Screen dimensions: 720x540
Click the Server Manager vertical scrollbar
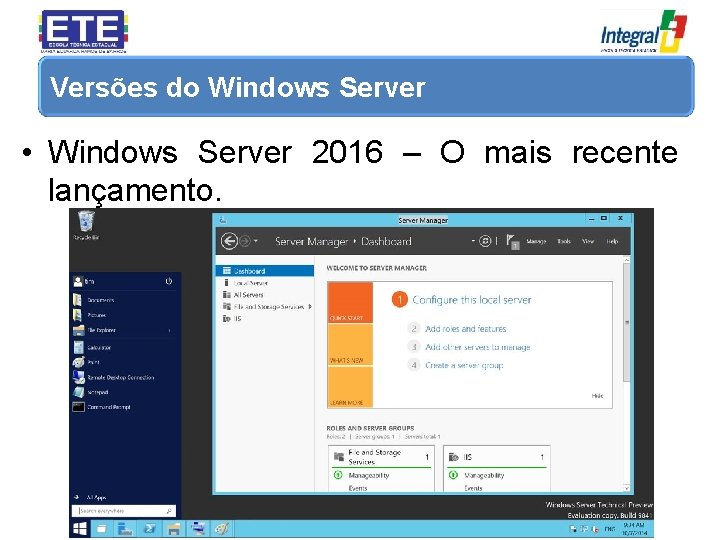[x=626, y=323]
